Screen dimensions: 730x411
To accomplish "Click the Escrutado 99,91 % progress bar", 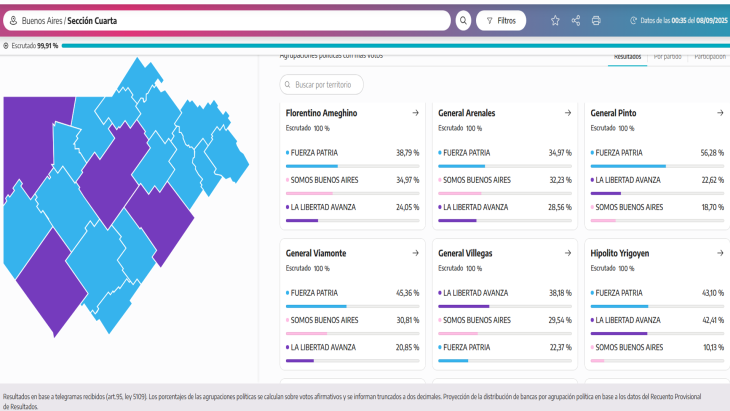I will tap(396, 46).
